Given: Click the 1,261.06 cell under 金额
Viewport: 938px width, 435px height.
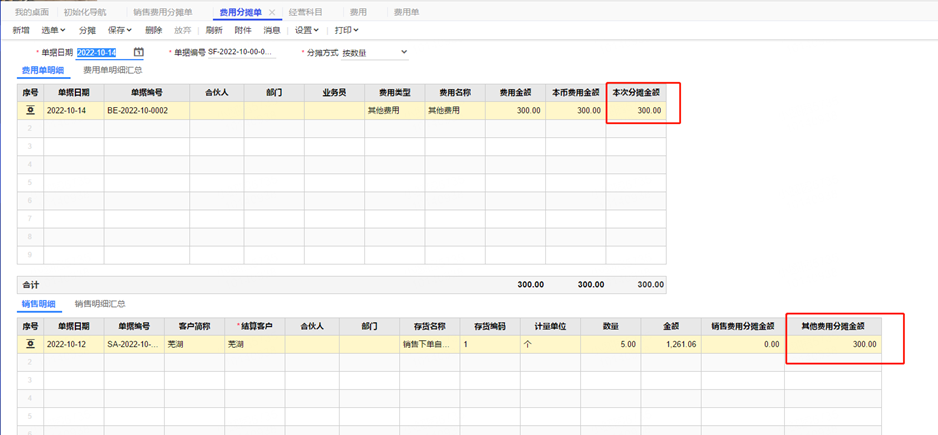Looking at the screenshot, I should coord(671,345).
